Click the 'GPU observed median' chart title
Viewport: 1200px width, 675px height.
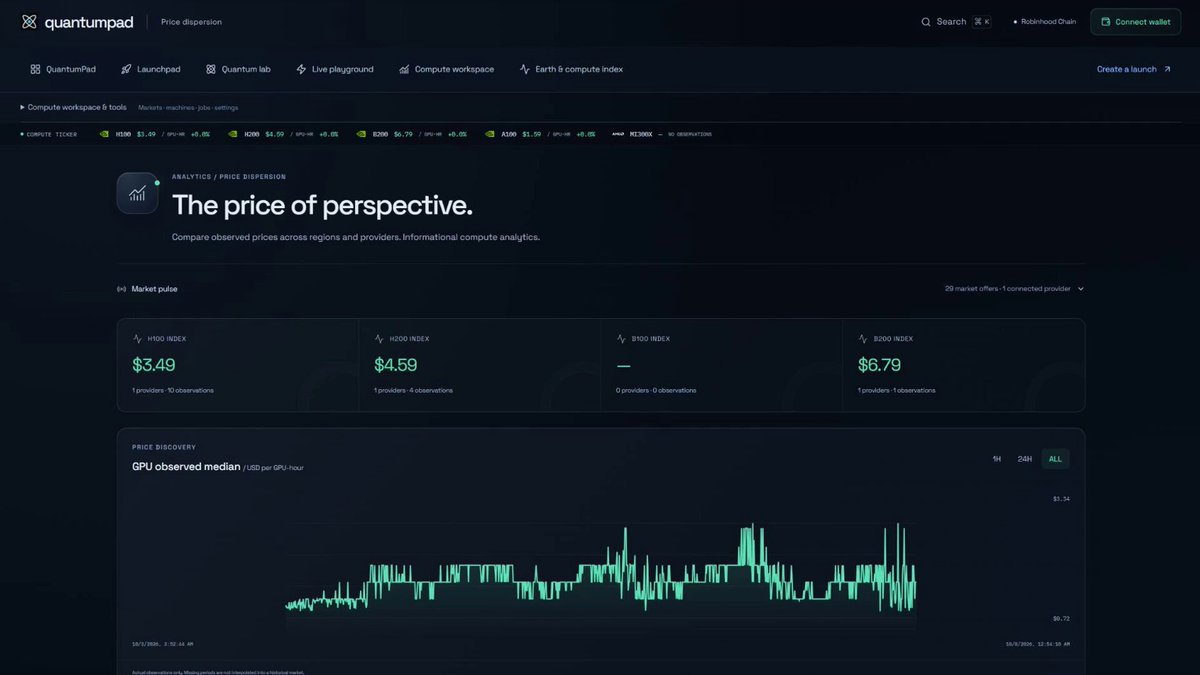point(186,467)
